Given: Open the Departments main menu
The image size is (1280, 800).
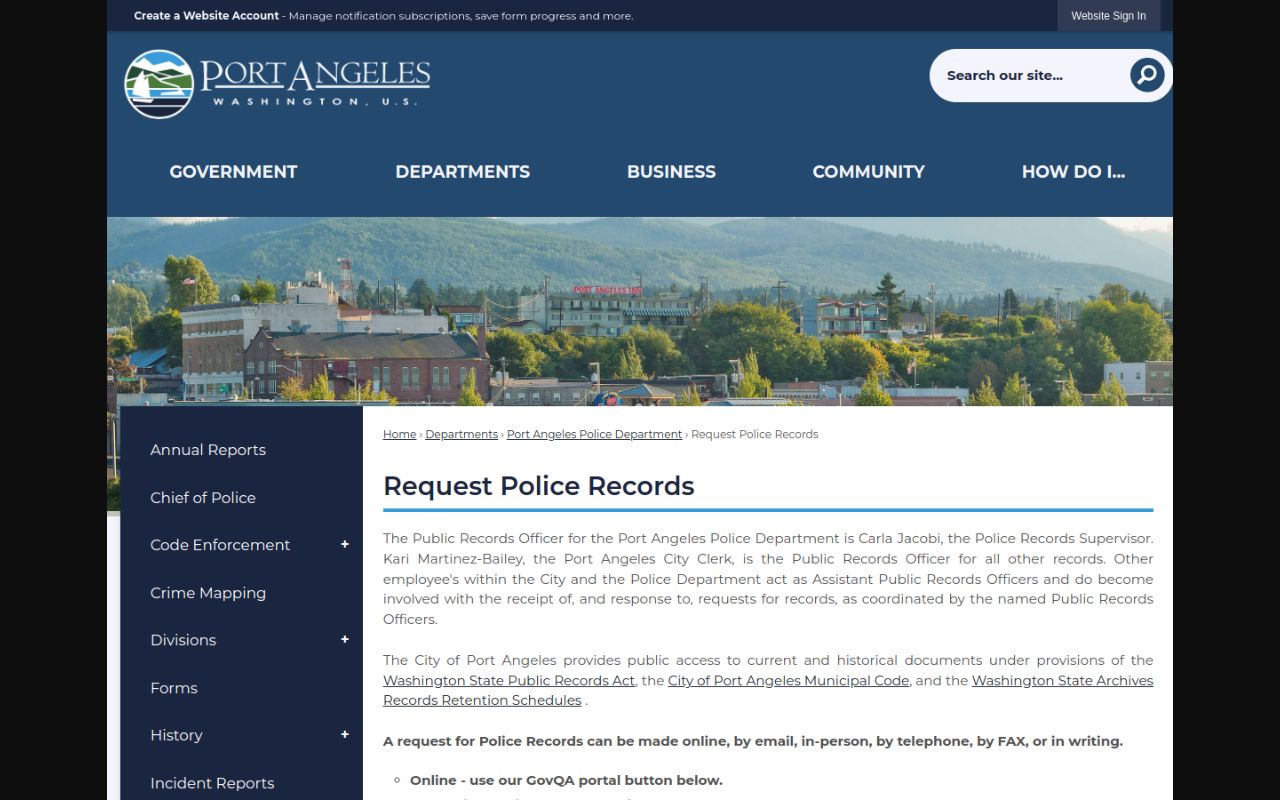Looking at the screenshot, I should coord(462,172).
